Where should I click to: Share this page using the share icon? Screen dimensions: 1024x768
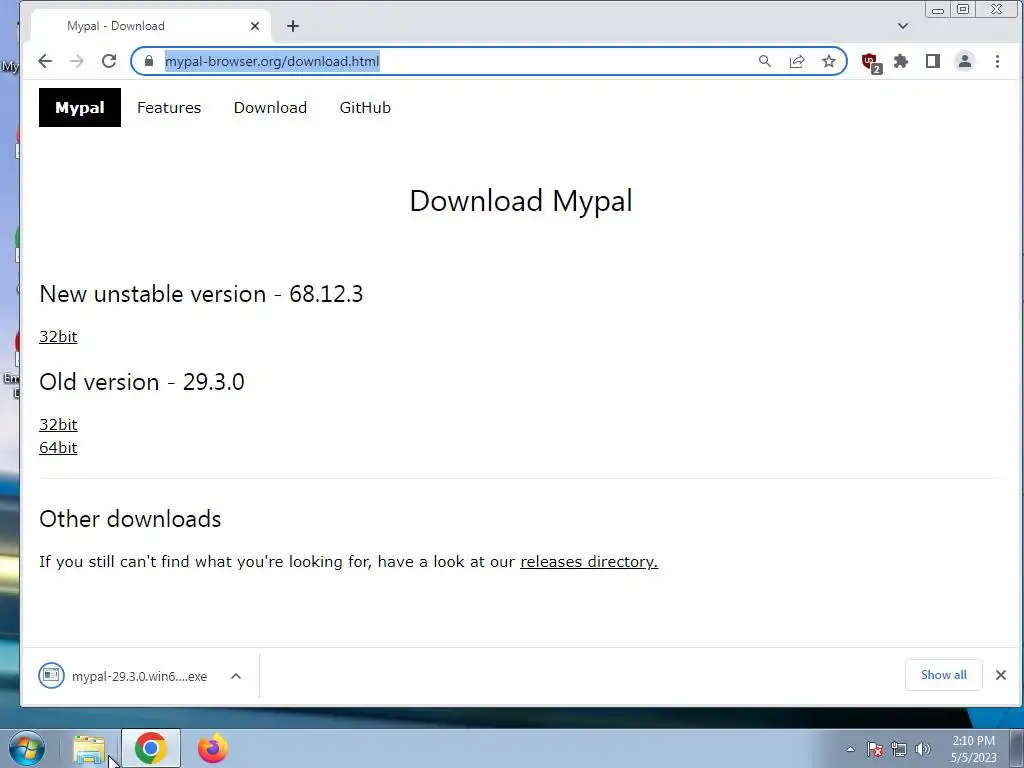point(797,61)
